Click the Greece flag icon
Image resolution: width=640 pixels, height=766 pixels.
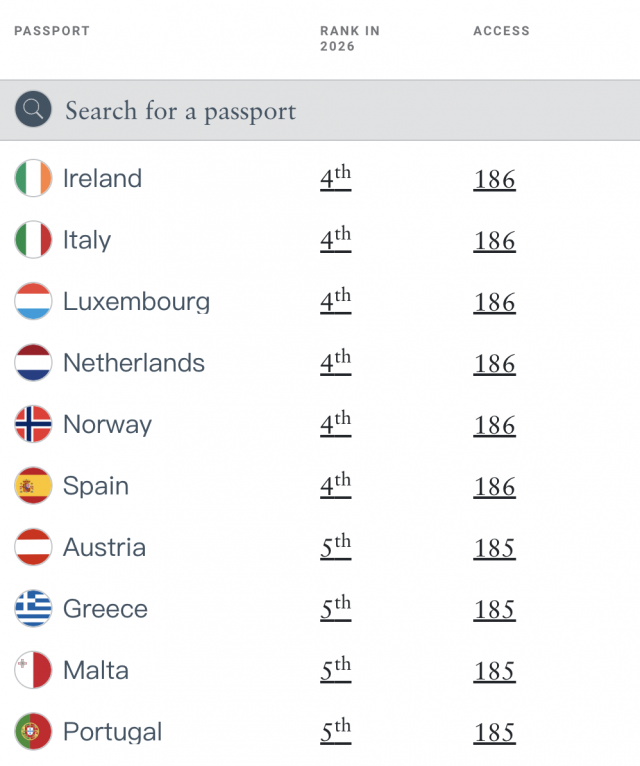point(33,609)
